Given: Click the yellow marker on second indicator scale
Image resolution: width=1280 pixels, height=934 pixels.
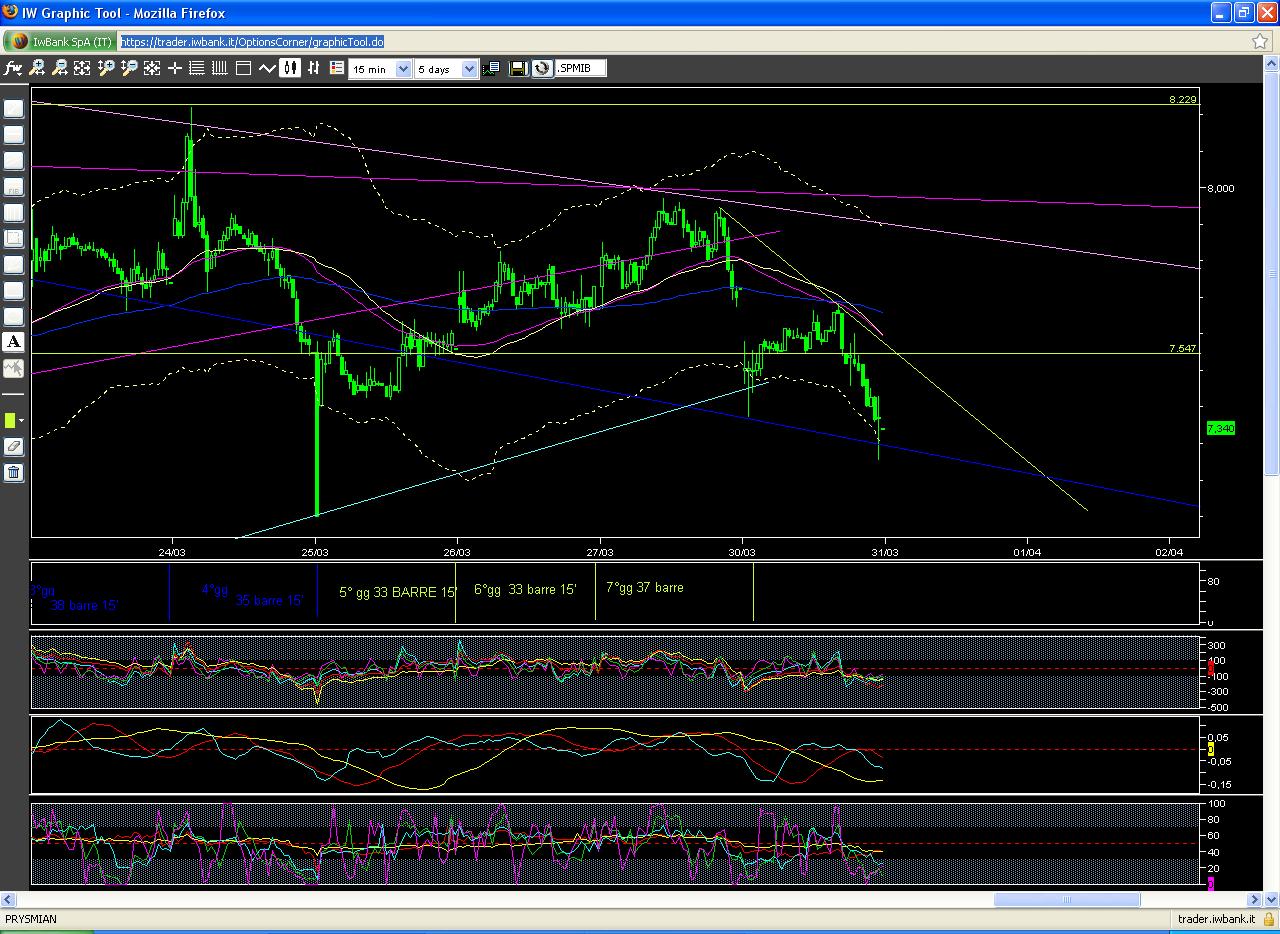Looking at the screenshot, I should [1211, 748].
